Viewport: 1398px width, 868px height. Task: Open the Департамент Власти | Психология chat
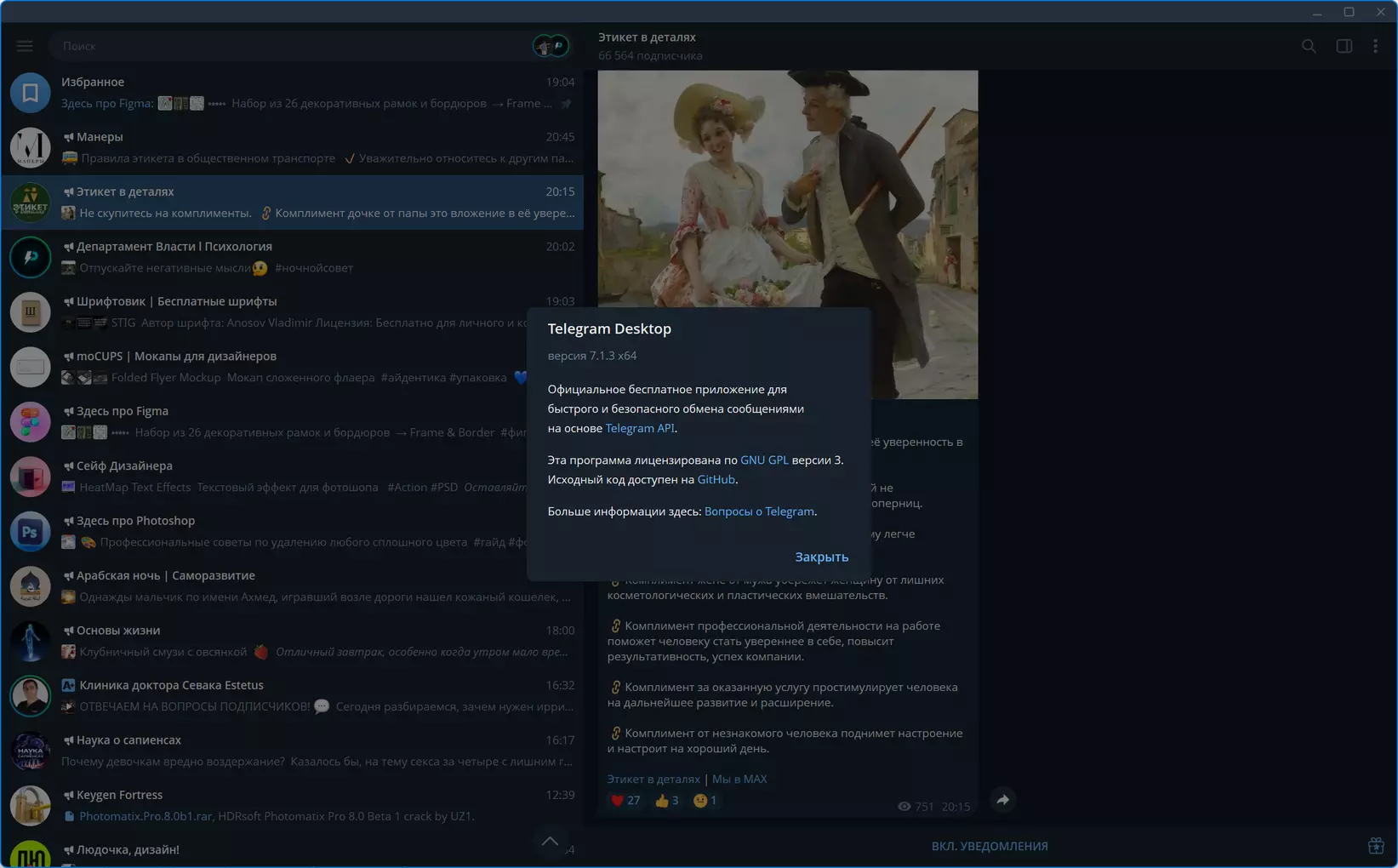click(292, 257)
